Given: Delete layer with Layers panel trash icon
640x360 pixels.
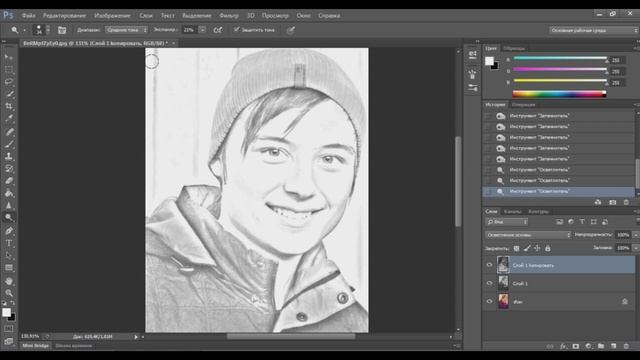Looking at the screenshot, I should coord(626,346).
